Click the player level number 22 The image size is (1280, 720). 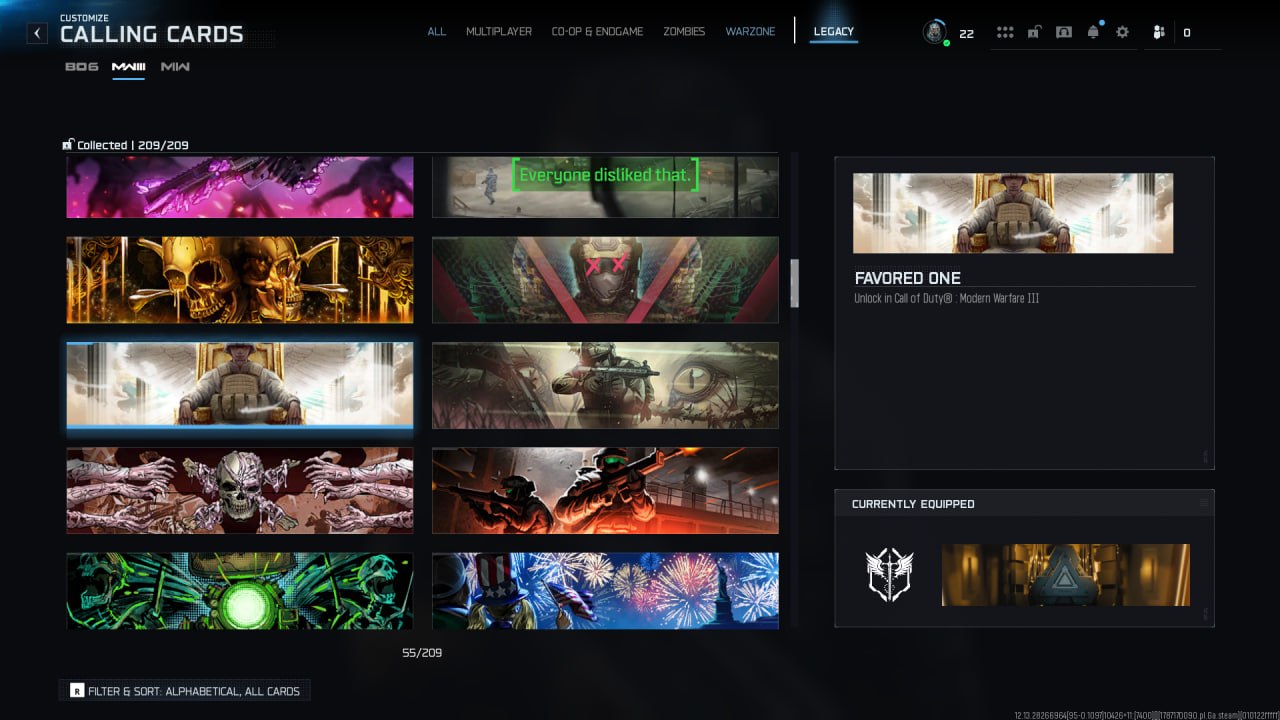point(966,33)
